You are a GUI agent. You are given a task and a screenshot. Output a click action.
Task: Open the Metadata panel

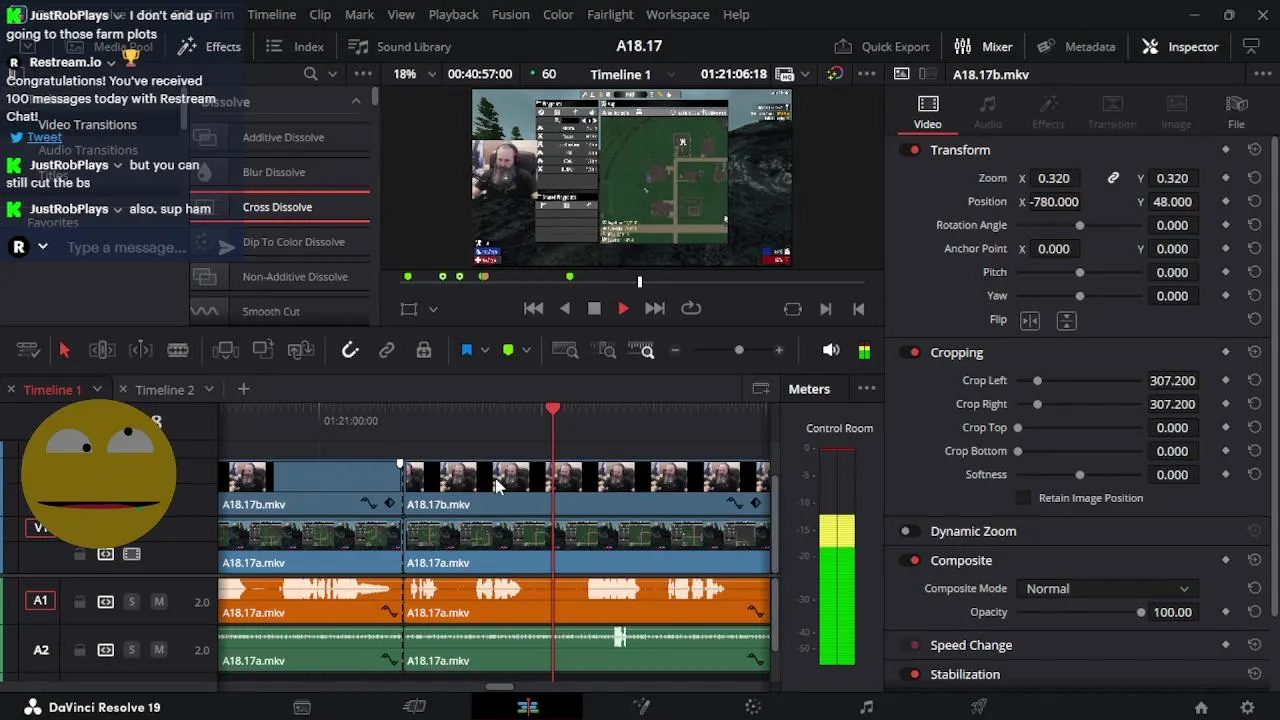click(1077, 47)
